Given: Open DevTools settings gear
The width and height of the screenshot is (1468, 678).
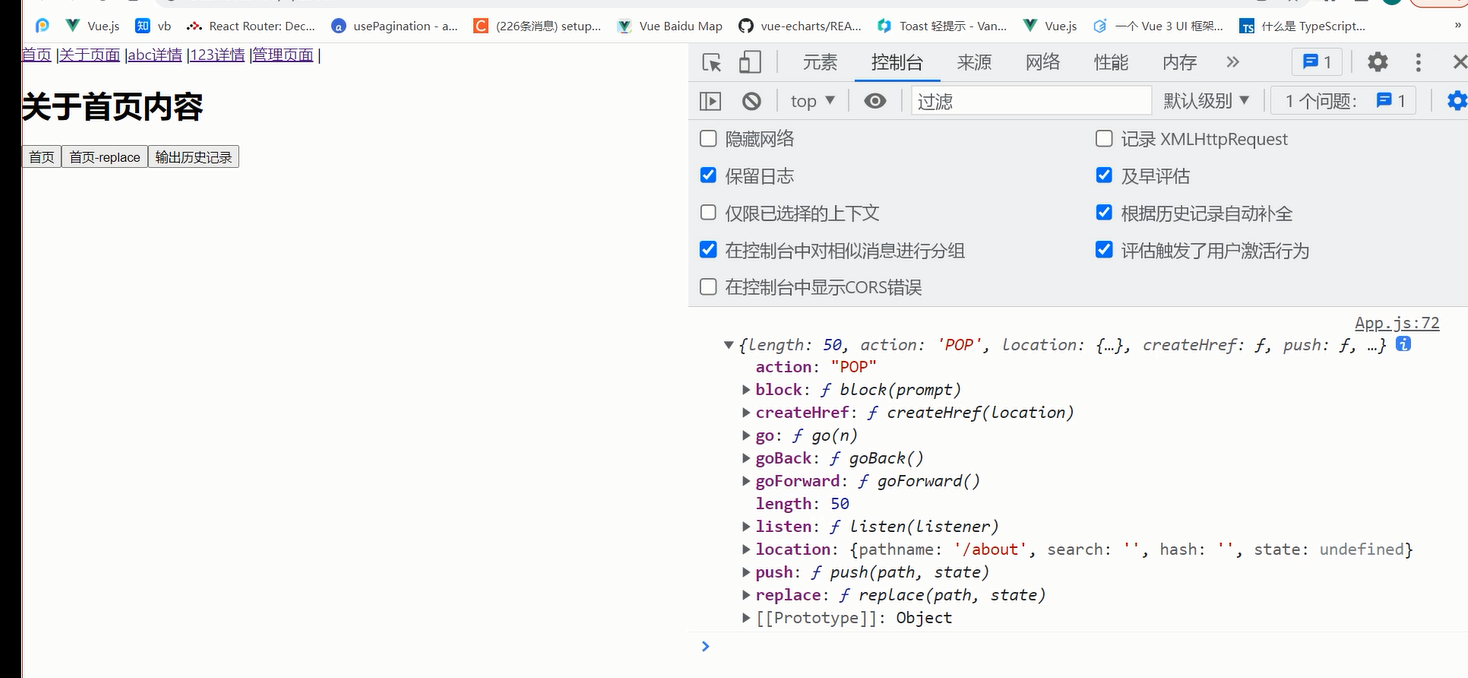Looking at the screenshot, I should 1377,61.
